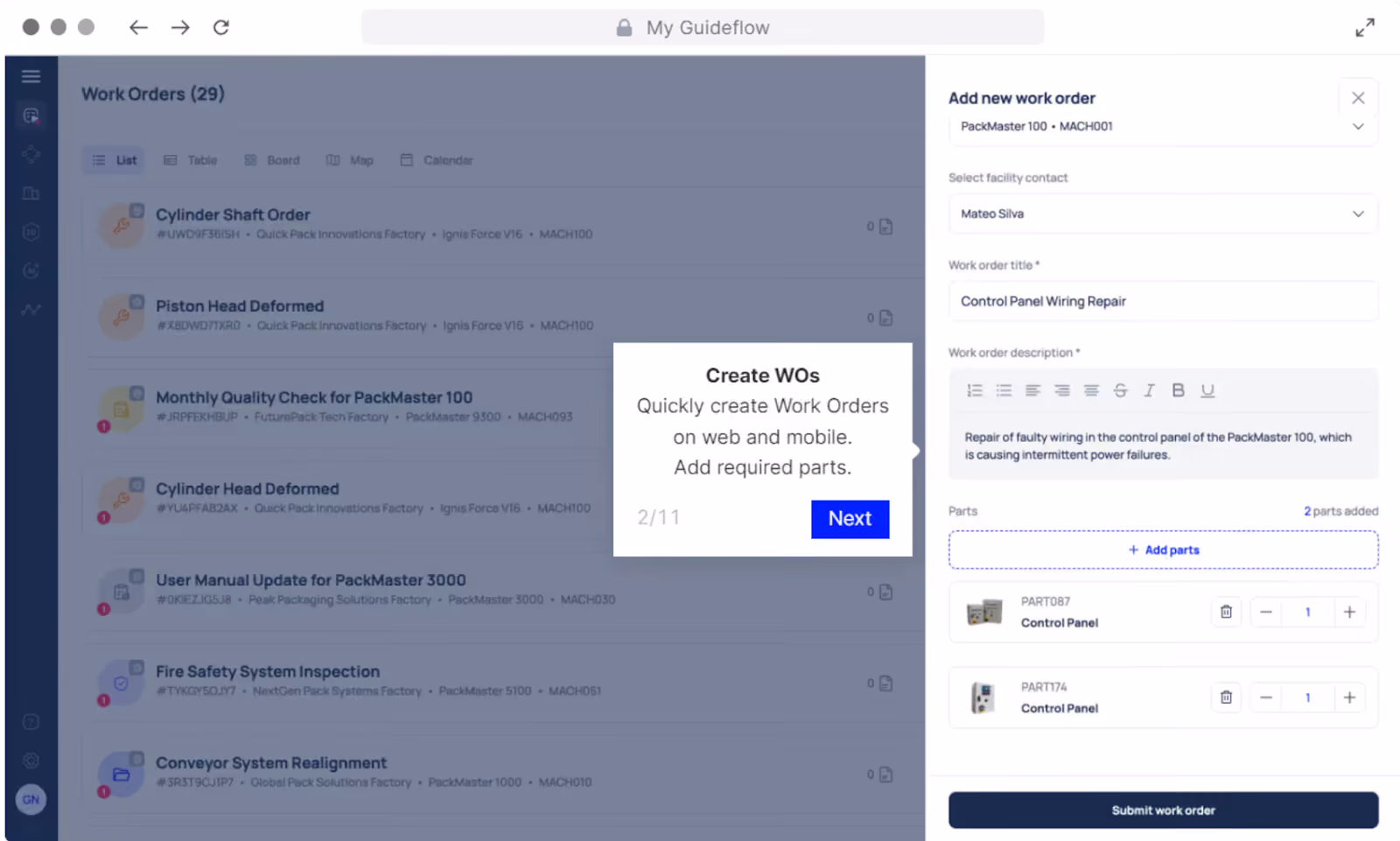This screenshot has height=841, width=1400.
Task: Toggle italic formatting
Action: click(x=1149, y=390)
